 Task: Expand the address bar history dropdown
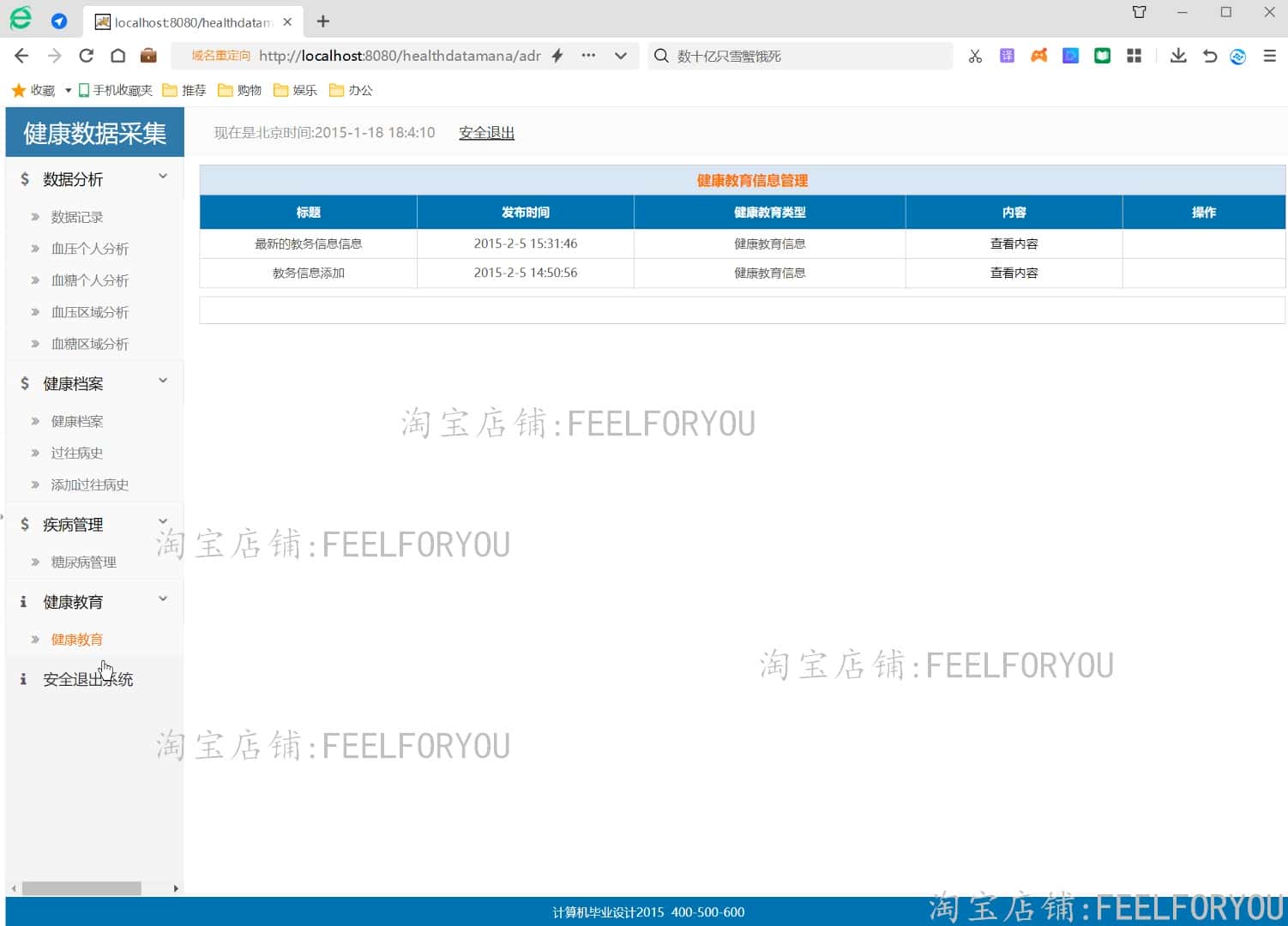621,56
